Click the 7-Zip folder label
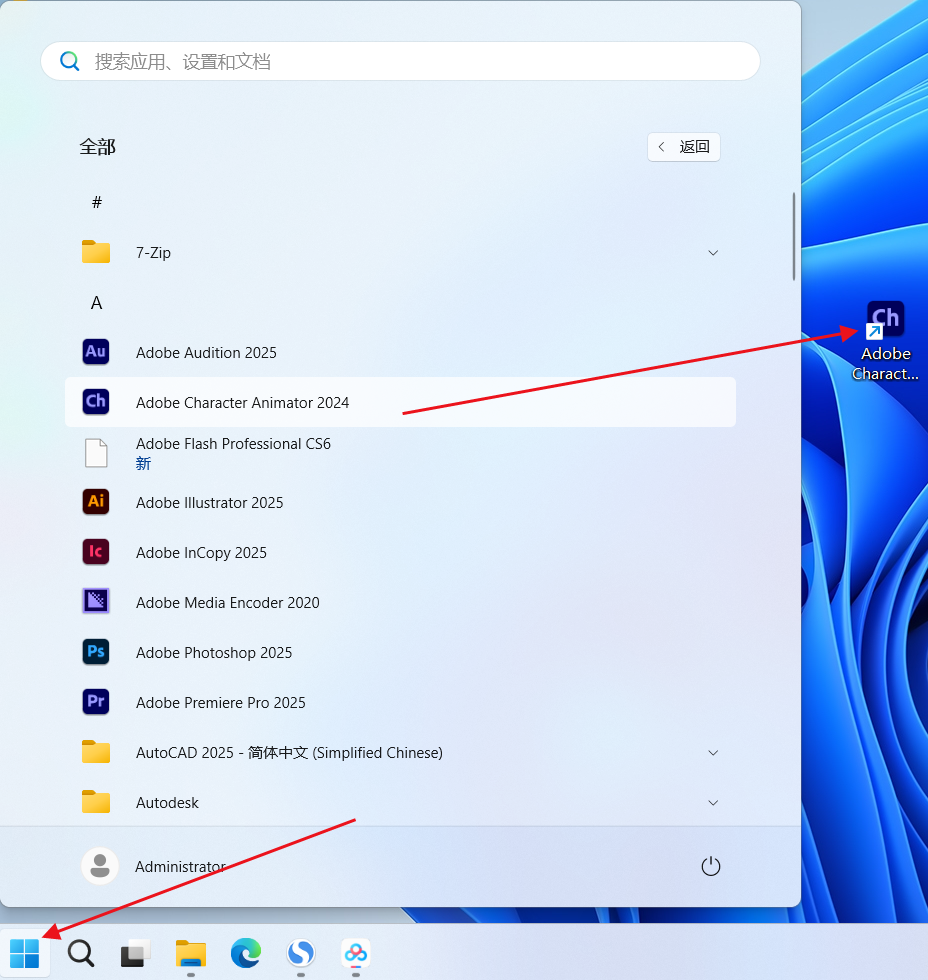This screenshot has width=928, height=980. point(153,252)
